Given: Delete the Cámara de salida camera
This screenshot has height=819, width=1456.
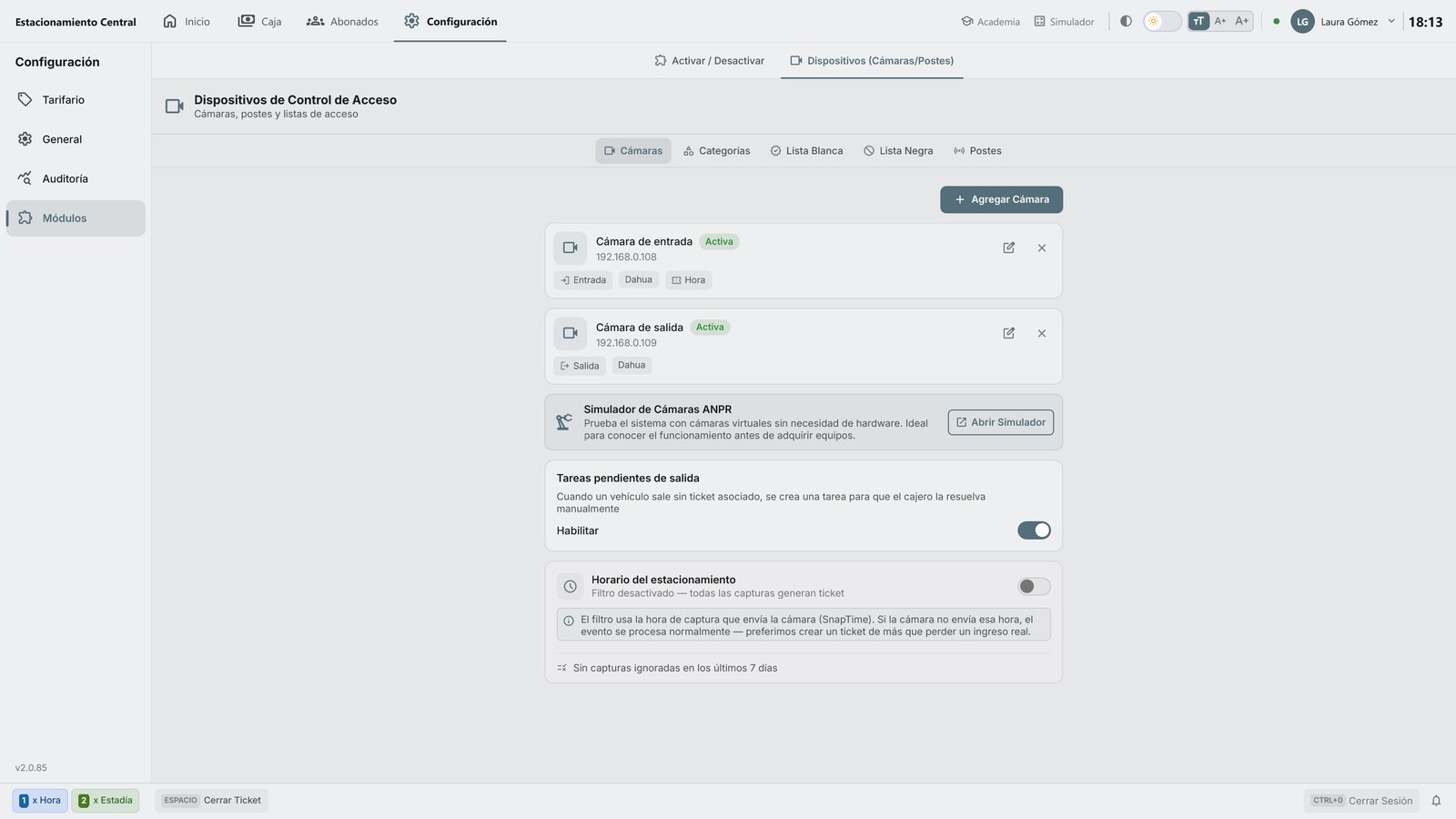Looking at the screenshot, I should coord(1042,333).
